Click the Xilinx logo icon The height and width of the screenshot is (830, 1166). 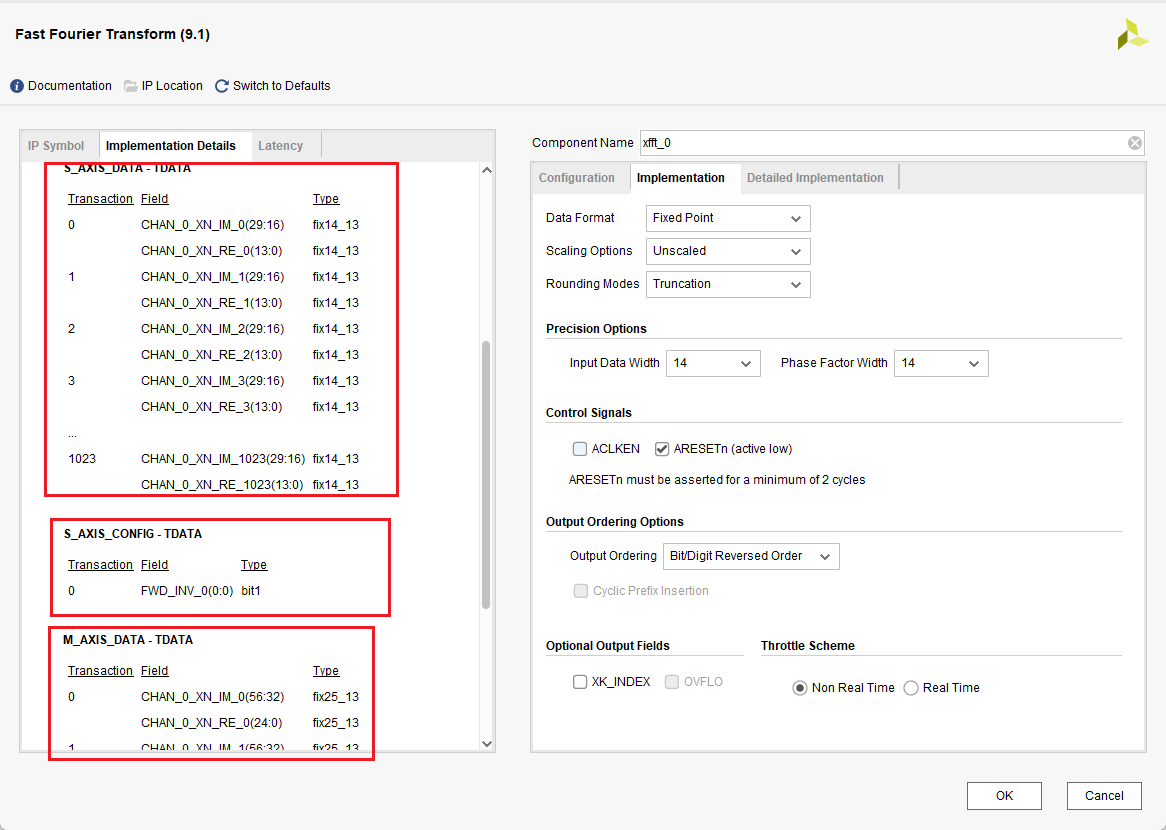pos(1132,34)
